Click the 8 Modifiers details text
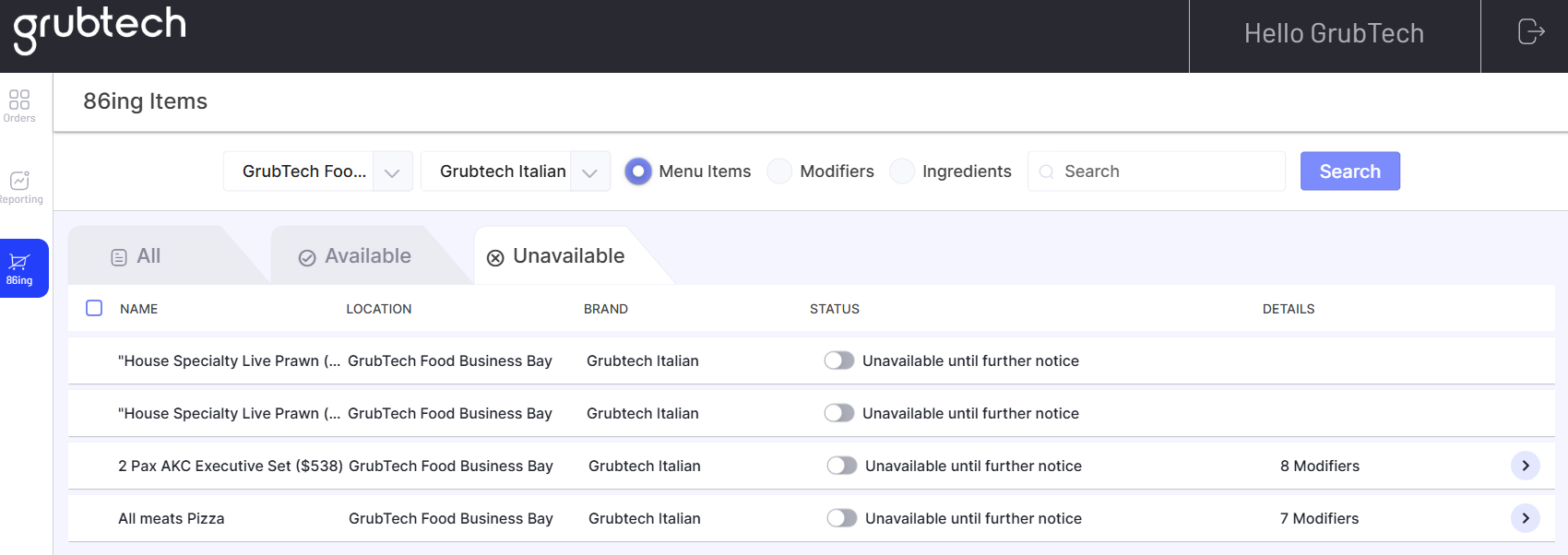 coord(1320,466)
